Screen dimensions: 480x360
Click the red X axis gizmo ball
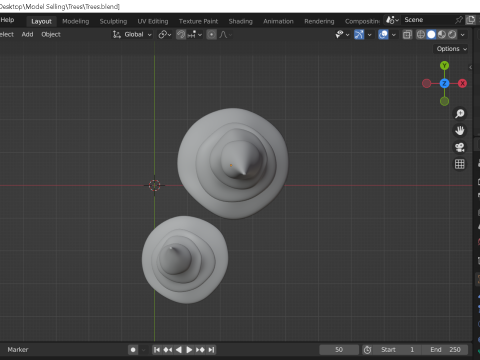tap(462, 83)
